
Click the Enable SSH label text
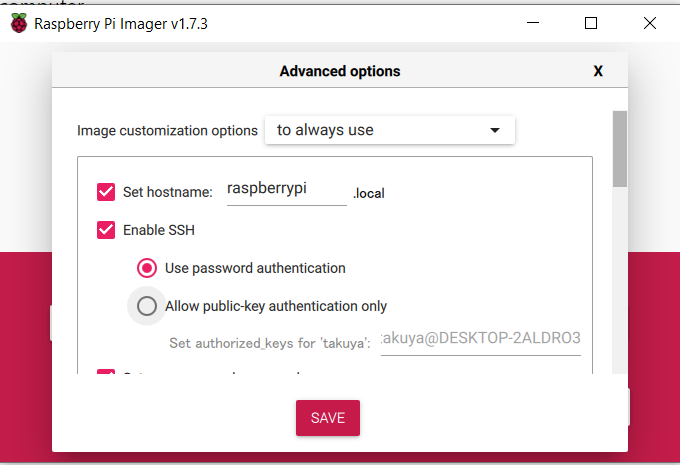point(159,230)
